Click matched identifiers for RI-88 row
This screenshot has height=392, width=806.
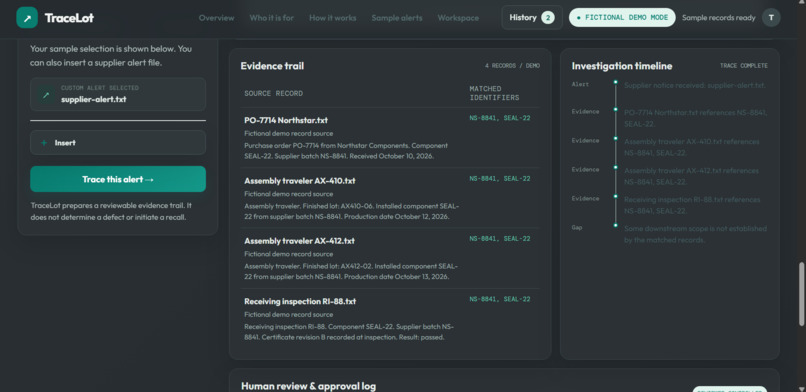pyautogui.click(x=500, y=300)
